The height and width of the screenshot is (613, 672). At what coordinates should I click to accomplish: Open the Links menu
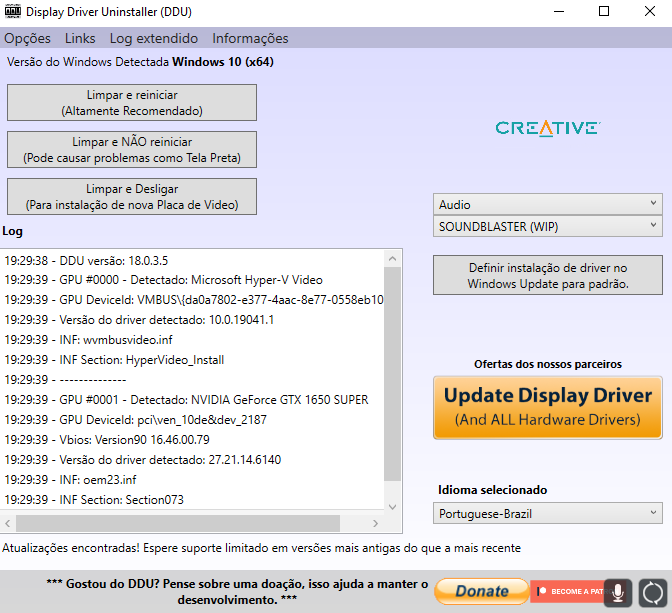click(x=80, y=39)
